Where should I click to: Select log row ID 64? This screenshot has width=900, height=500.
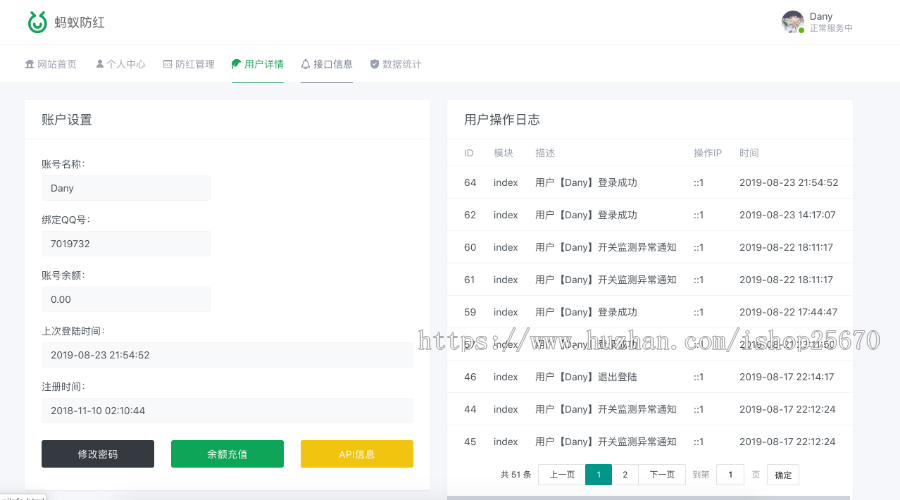(650, 183)
